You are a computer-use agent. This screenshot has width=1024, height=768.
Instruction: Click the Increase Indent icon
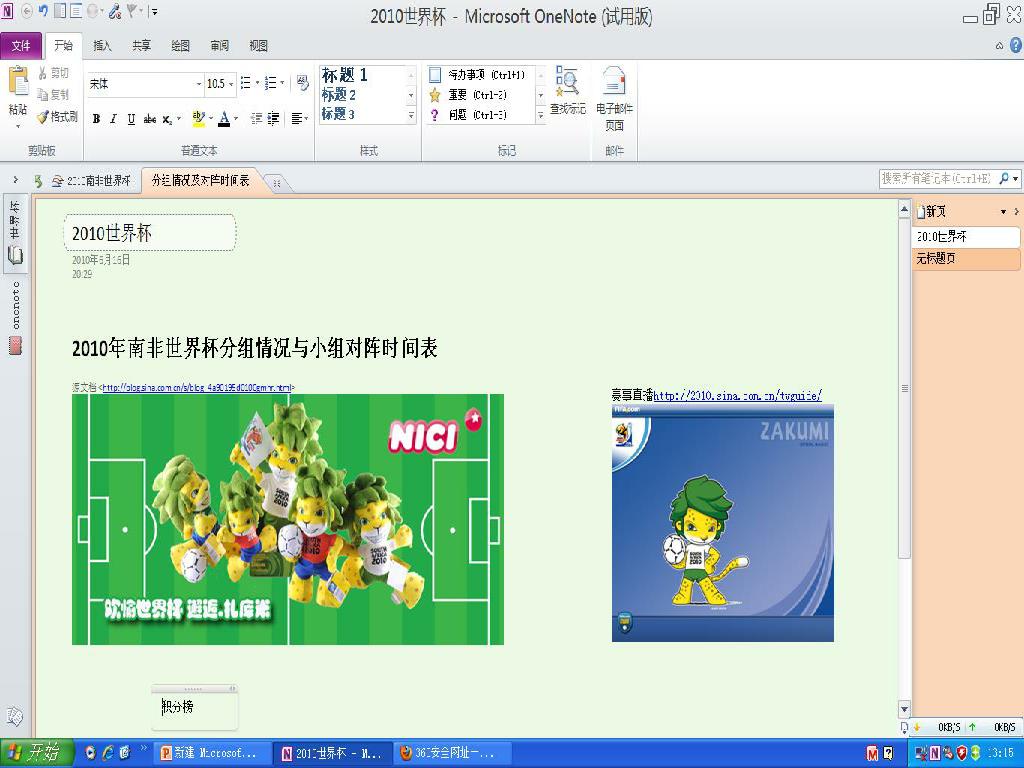click(x=274, y=118)
